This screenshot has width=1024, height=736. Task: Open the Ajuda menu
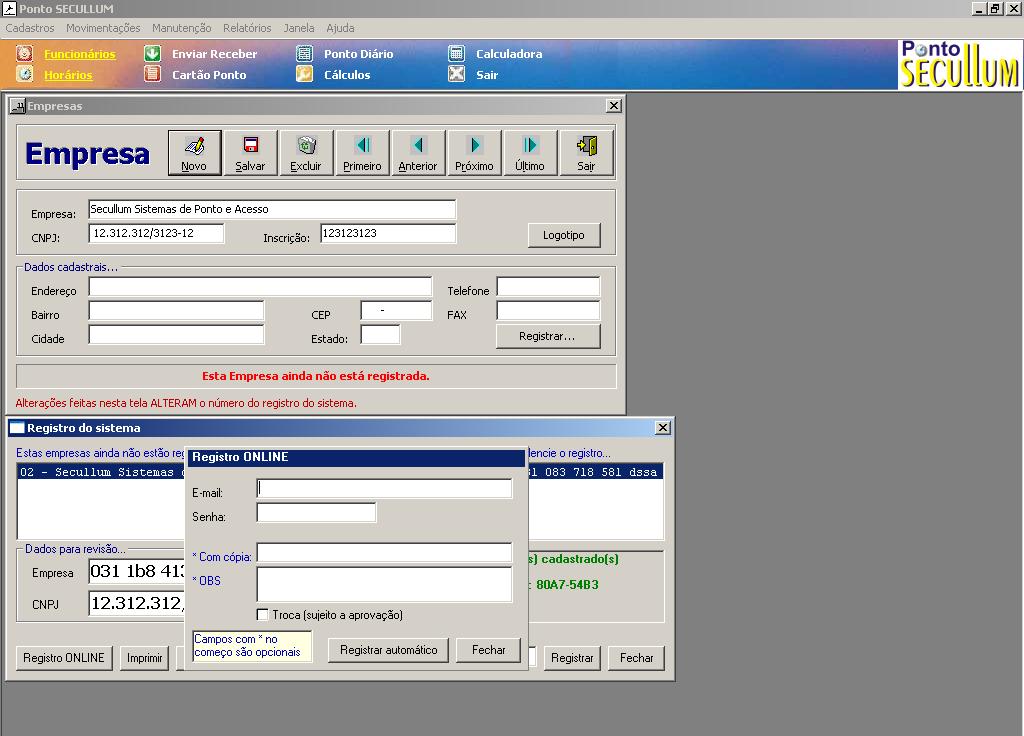[340, 28]
